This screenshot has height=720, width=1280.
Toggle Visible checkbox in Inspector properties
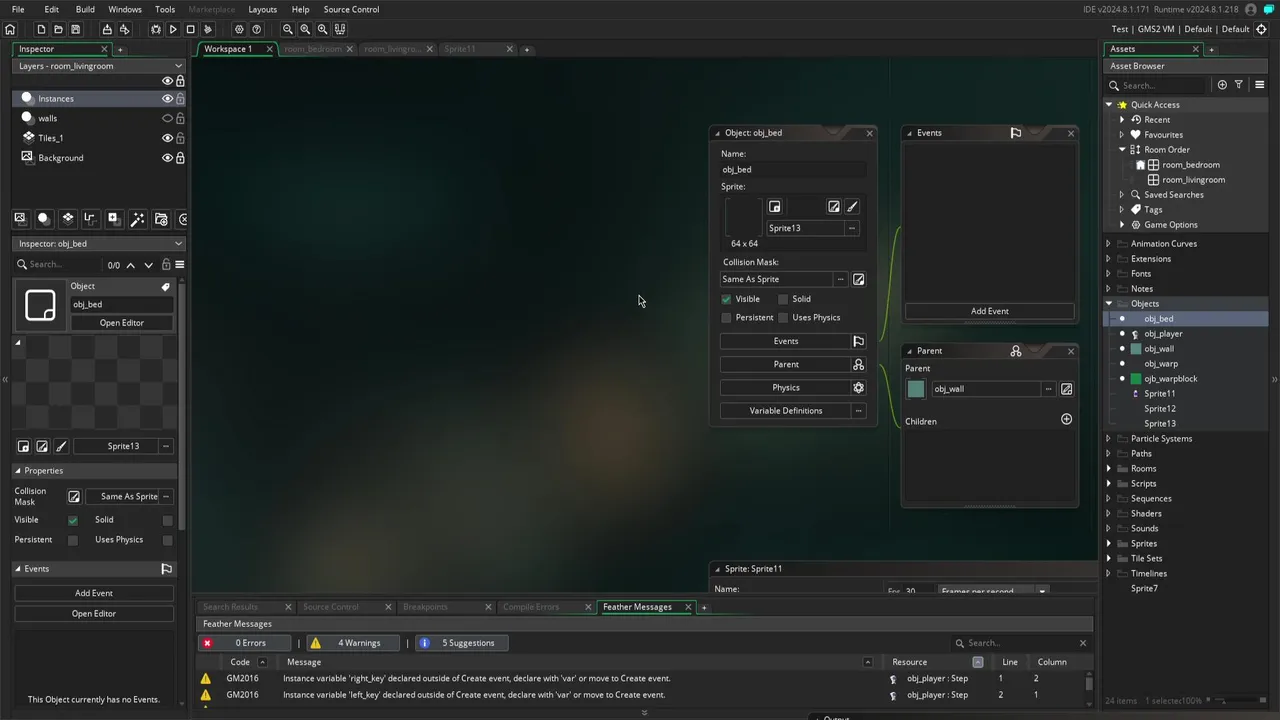pos(72,520)
